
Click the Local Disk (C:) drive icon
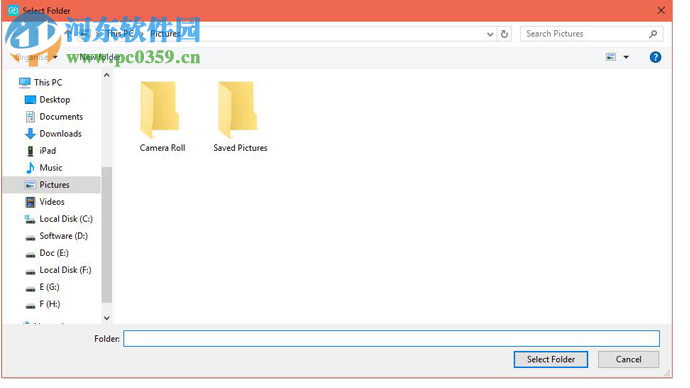coord(30,219)
